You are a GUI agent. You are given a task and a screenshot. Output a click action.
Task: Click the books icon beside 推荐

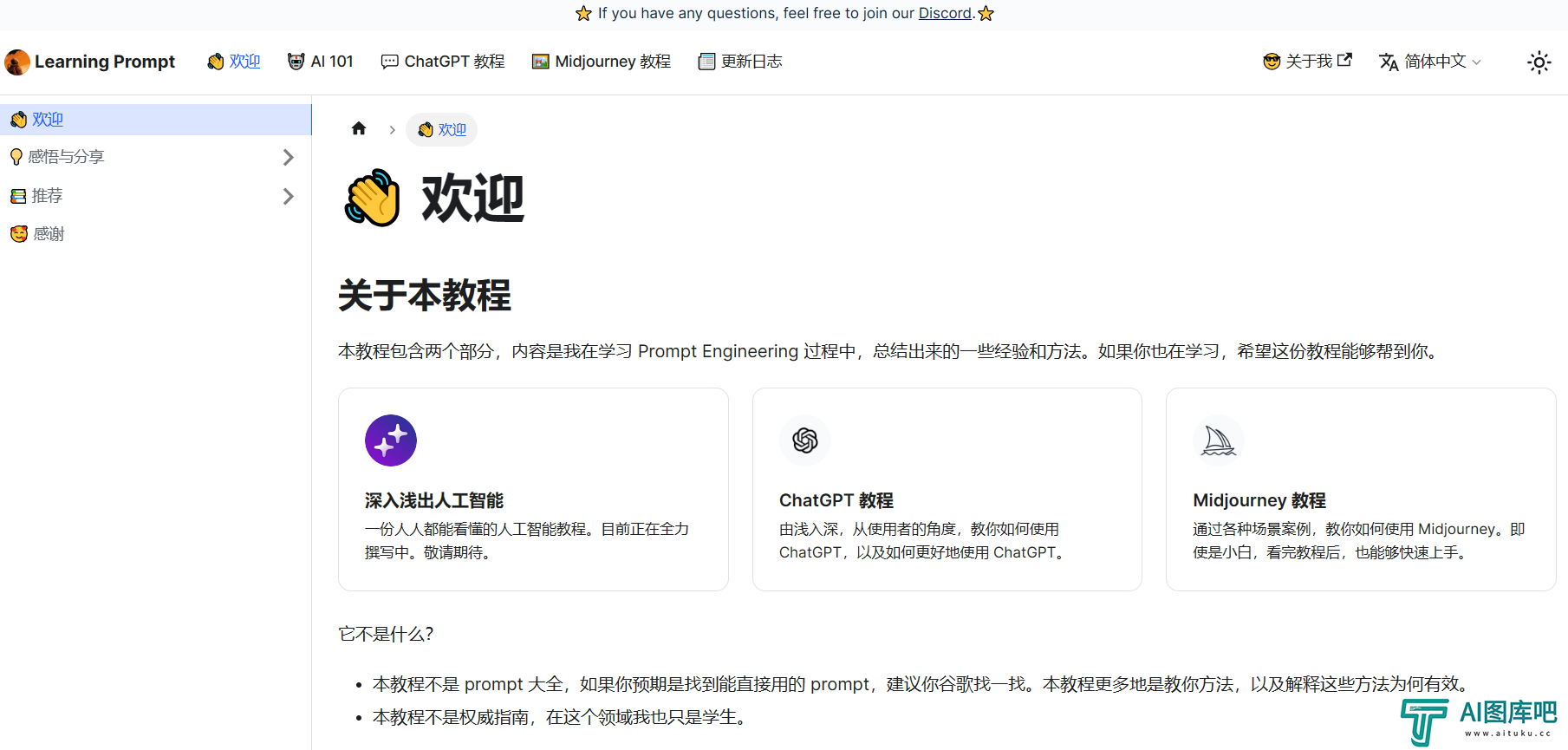(18, 196)
